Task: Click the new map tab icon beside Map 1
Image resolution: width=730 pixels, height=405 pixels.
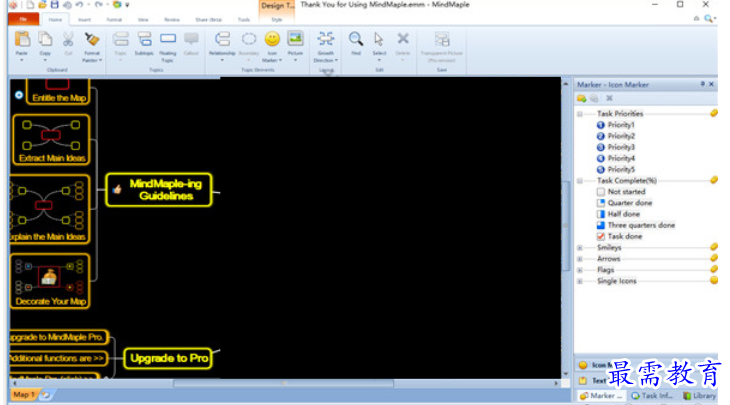Action: [x=46, y=395]
